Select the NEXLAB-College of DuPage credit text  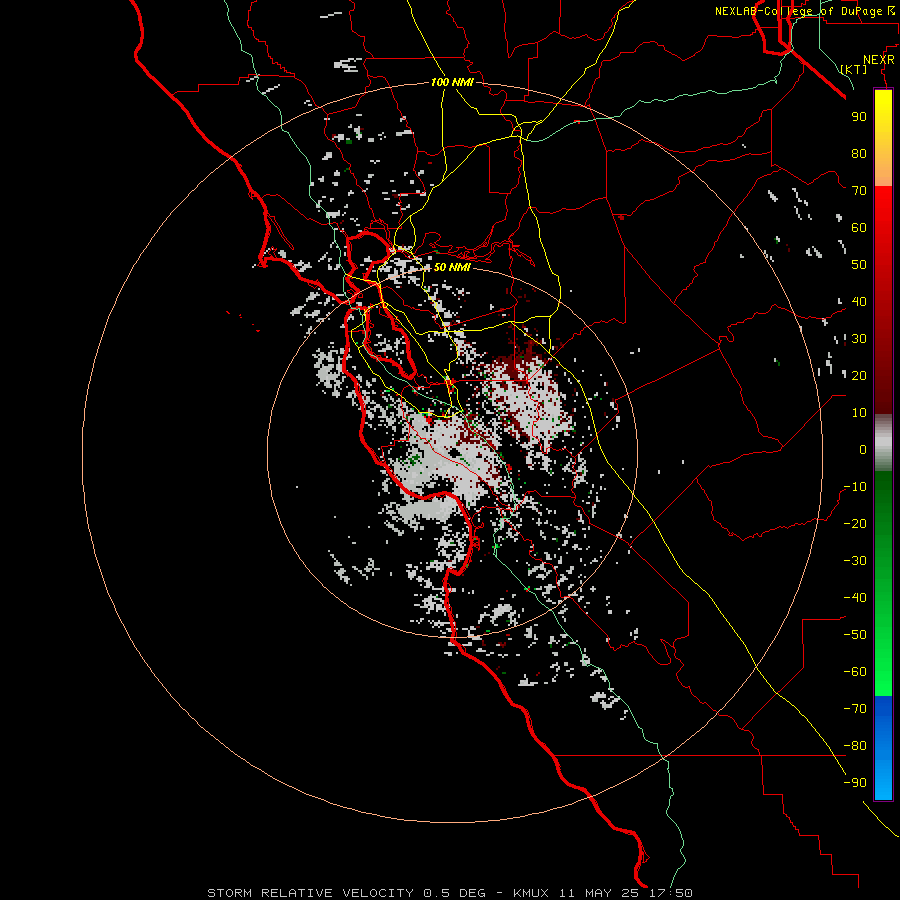click(806, 11)
